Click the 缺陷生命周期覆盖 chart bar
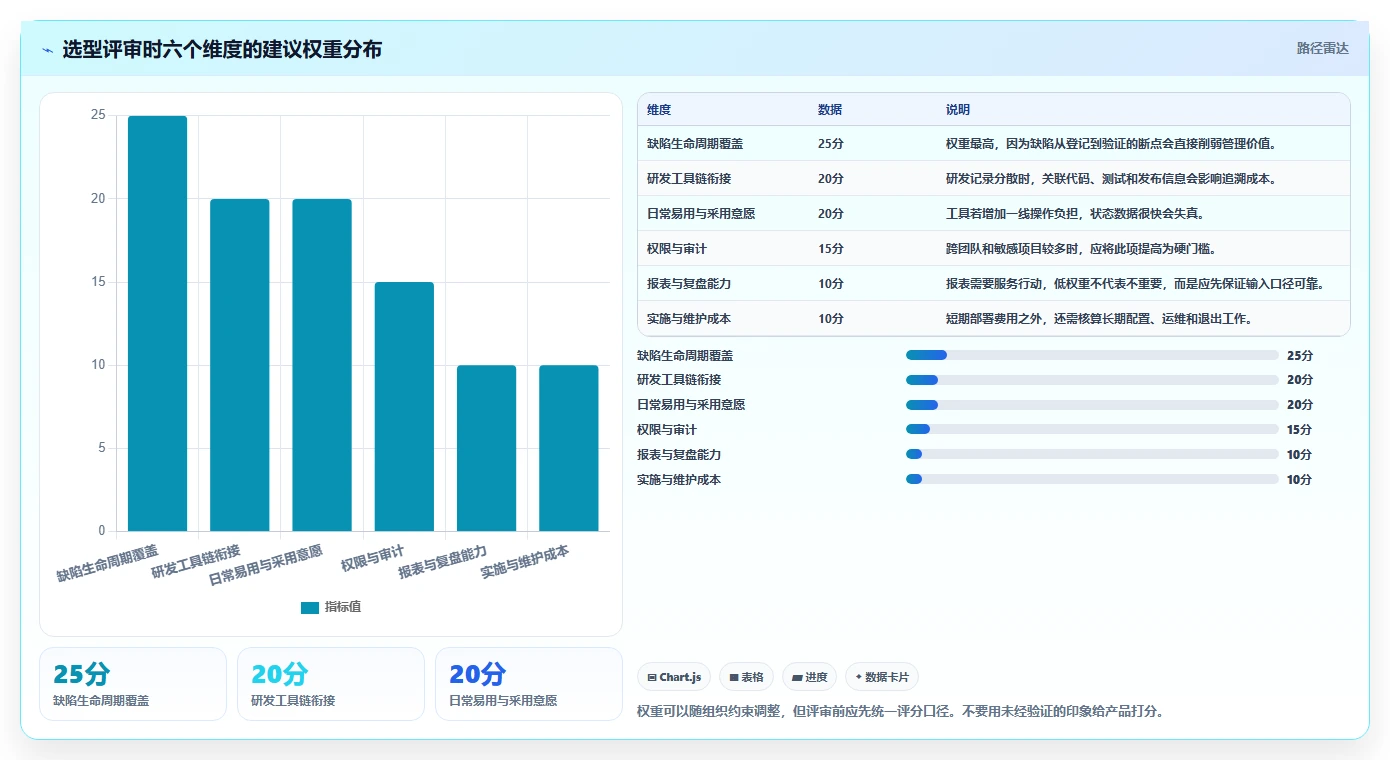This screenshot has width=1390, height=760. pyautogui.click(x=157, y=323)
